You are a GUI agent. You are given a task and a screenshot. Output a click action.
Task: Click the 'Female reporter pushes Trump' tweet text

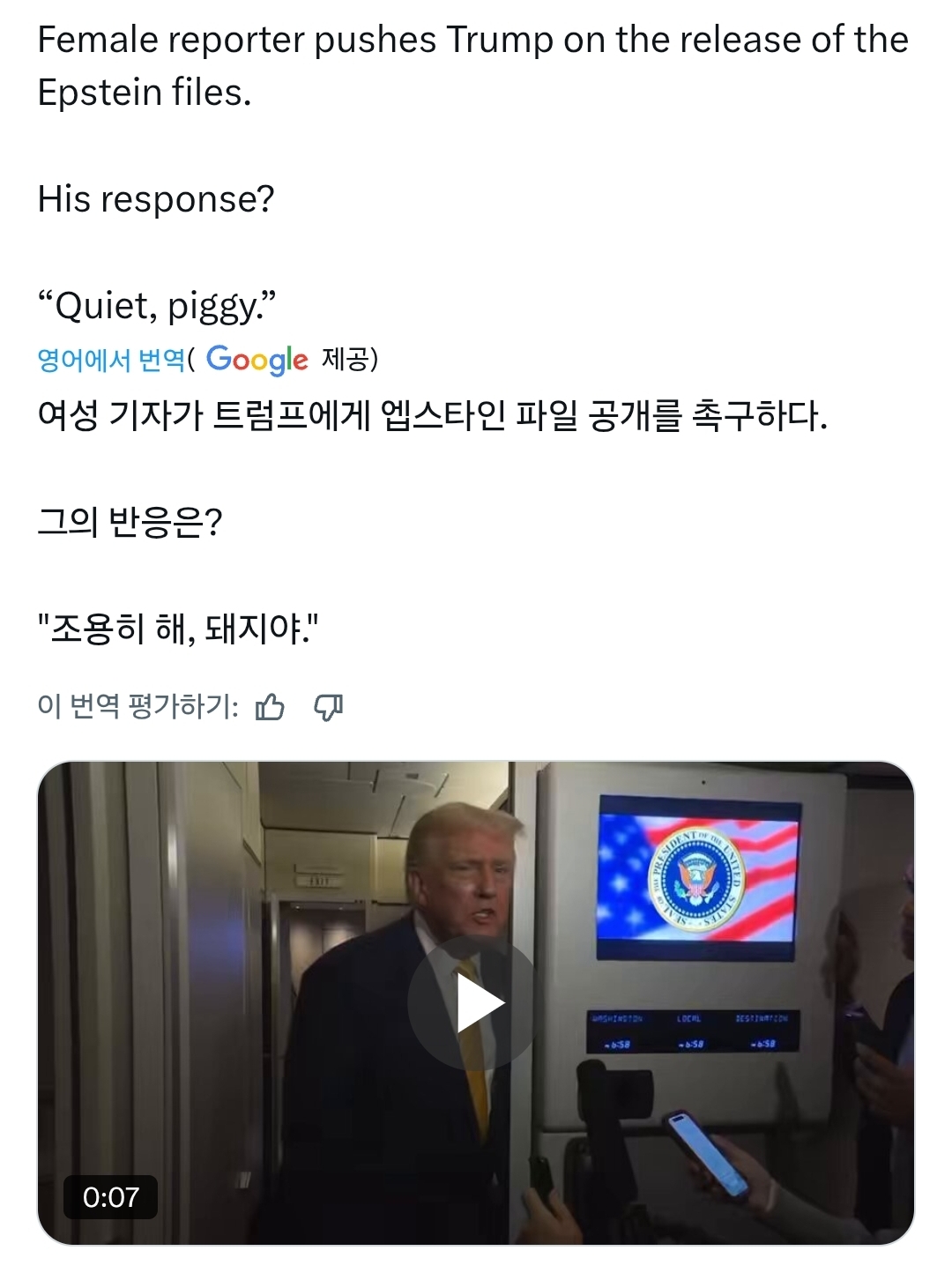472,40
